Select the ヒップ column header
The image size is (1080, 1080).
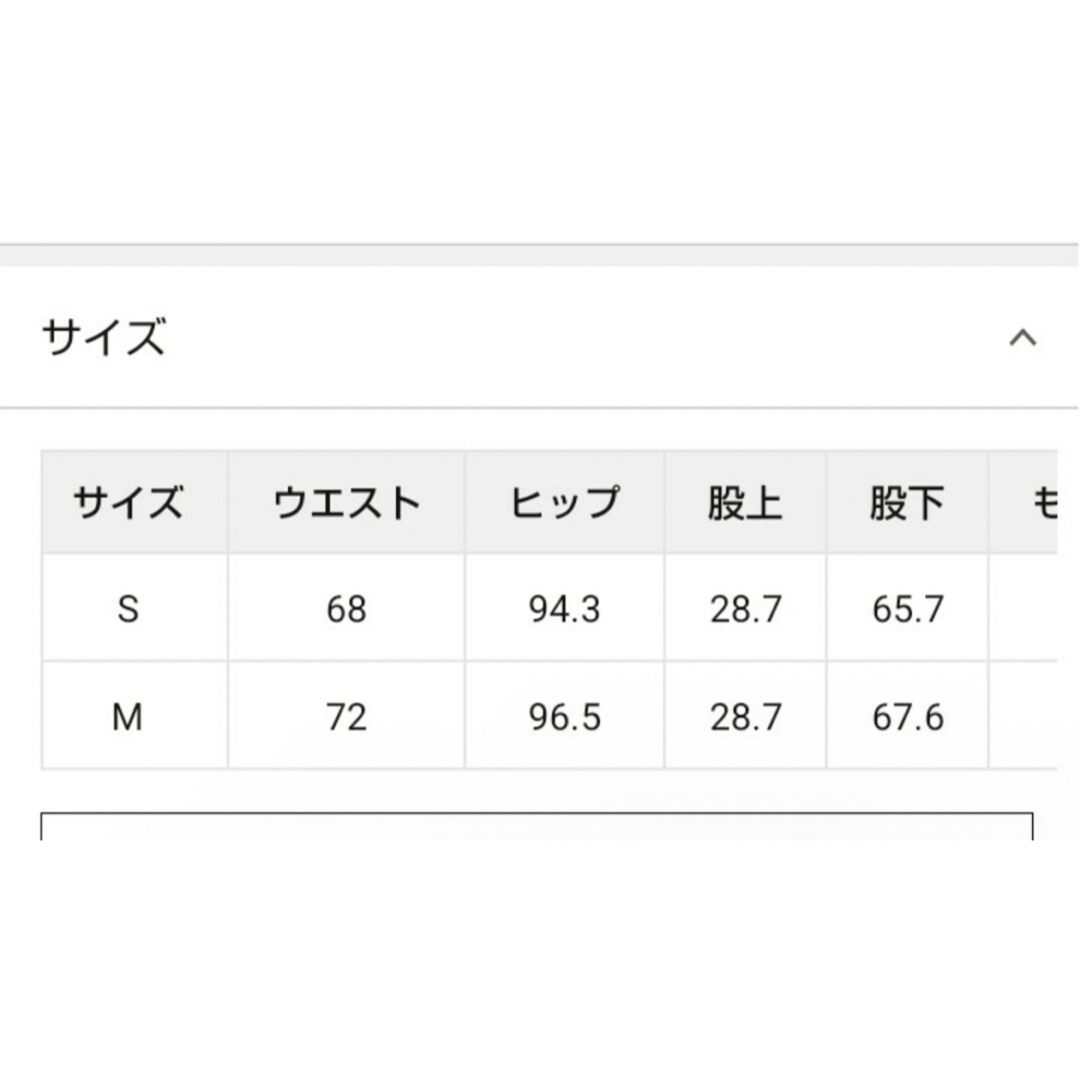coord(565,503)
